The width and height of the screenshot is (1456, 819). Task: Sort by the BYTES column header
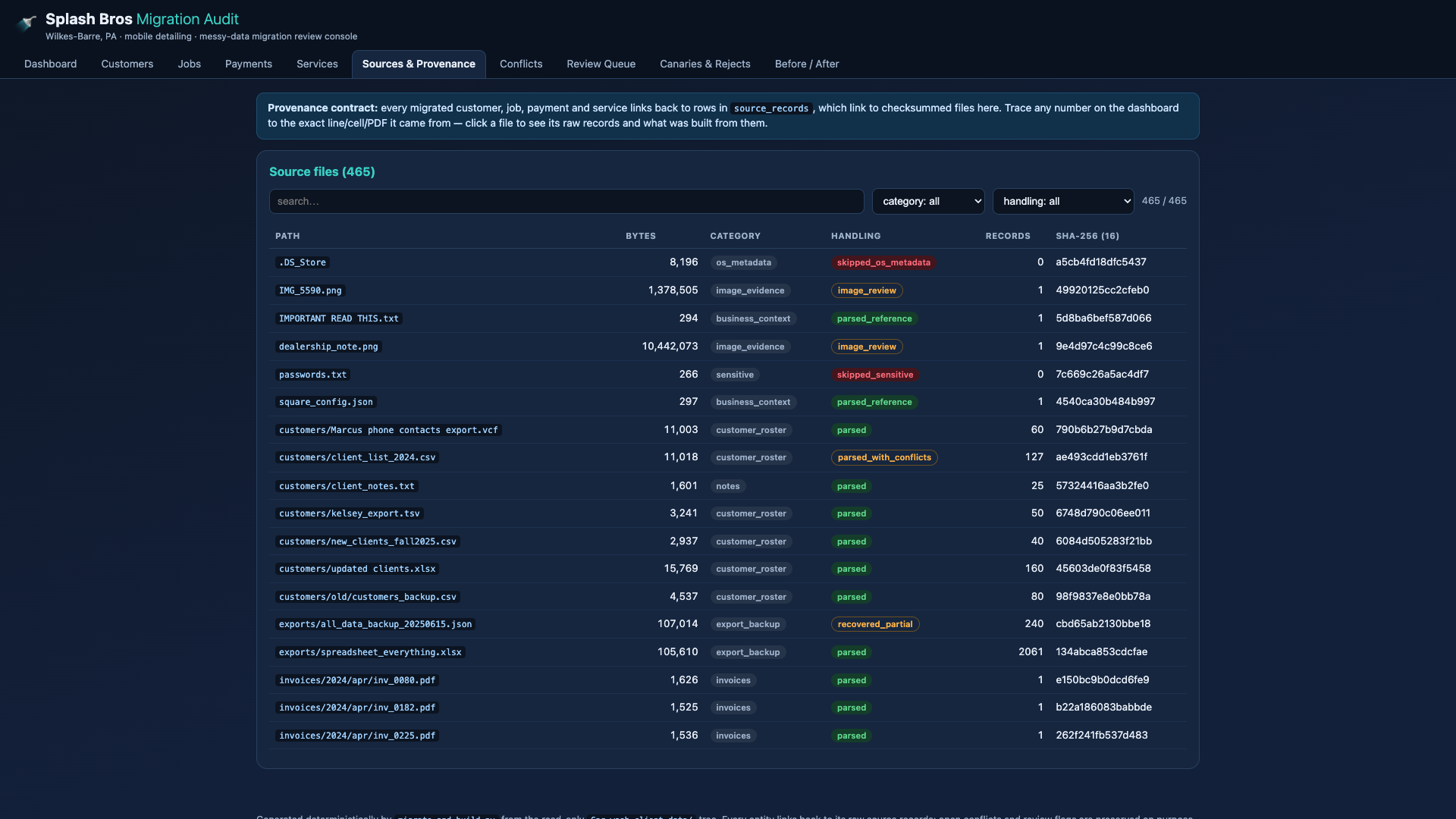[x=641, y=236]
